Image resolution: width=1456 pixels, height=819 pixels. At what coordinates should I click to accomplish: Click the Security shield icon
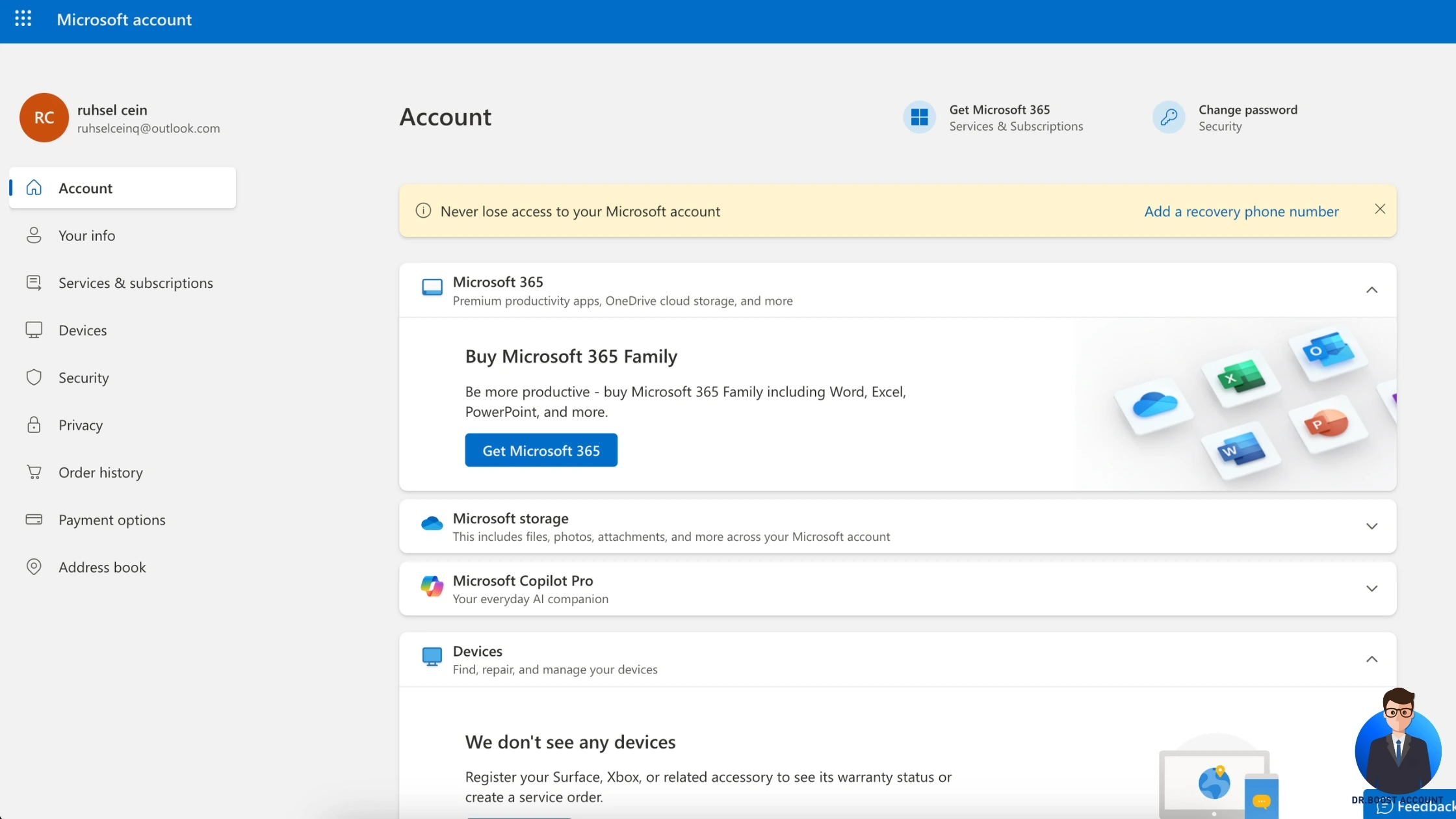(x=34, y=378)
